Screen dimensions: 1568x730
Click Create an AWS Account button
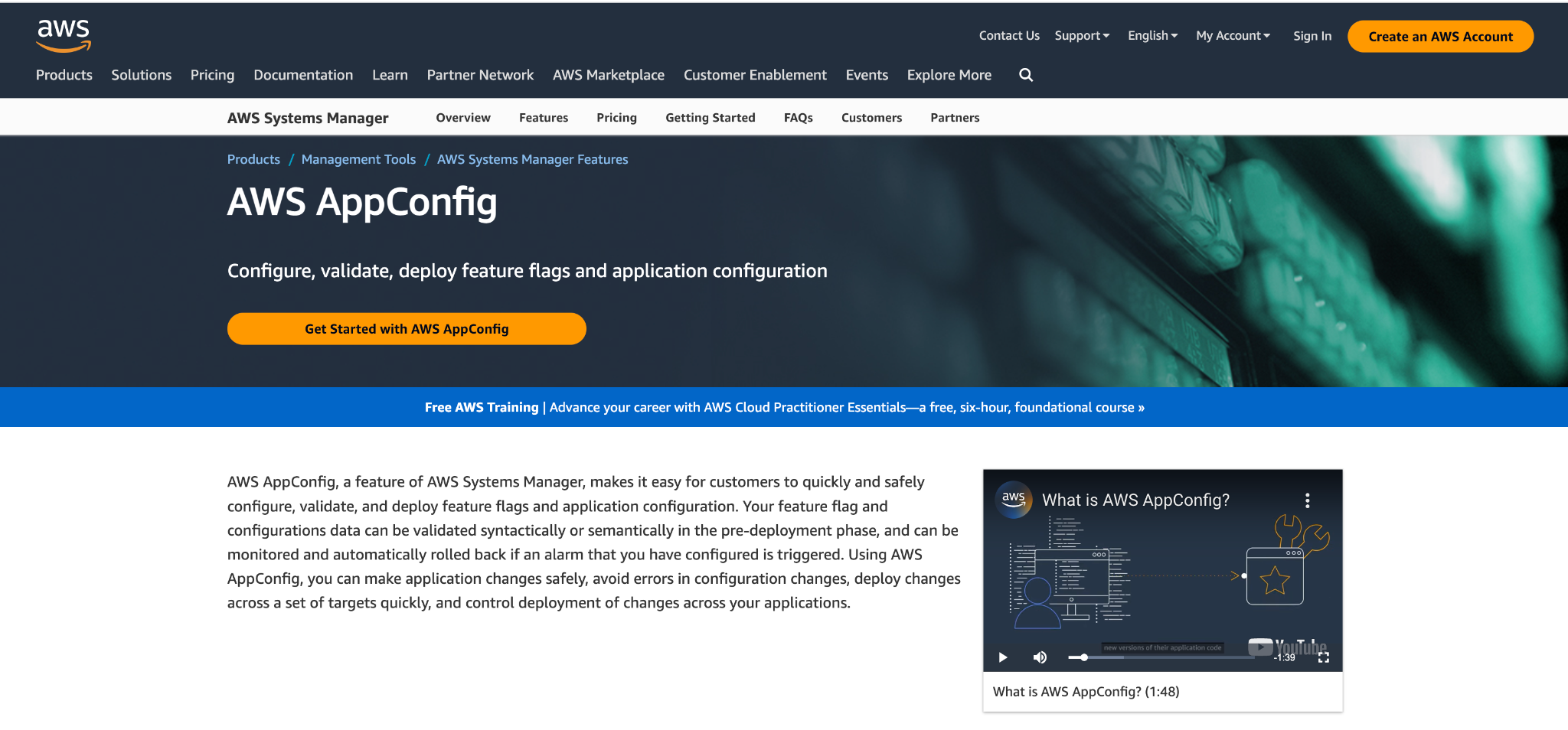point(1441,37)
